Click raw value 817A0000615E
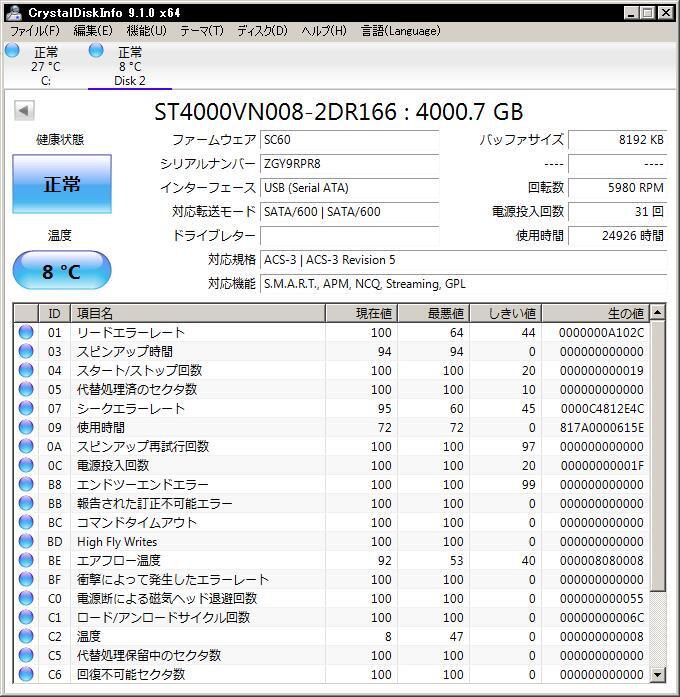 (601, 428)
